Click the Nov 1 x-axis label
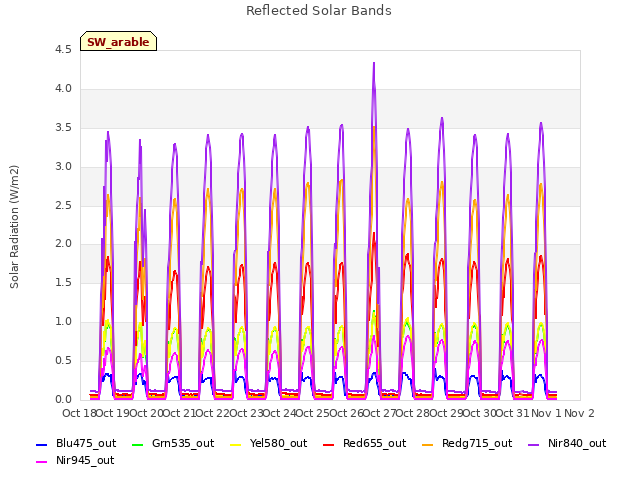The width and height of the screenshot is (640, 480). tap(546, 413)
